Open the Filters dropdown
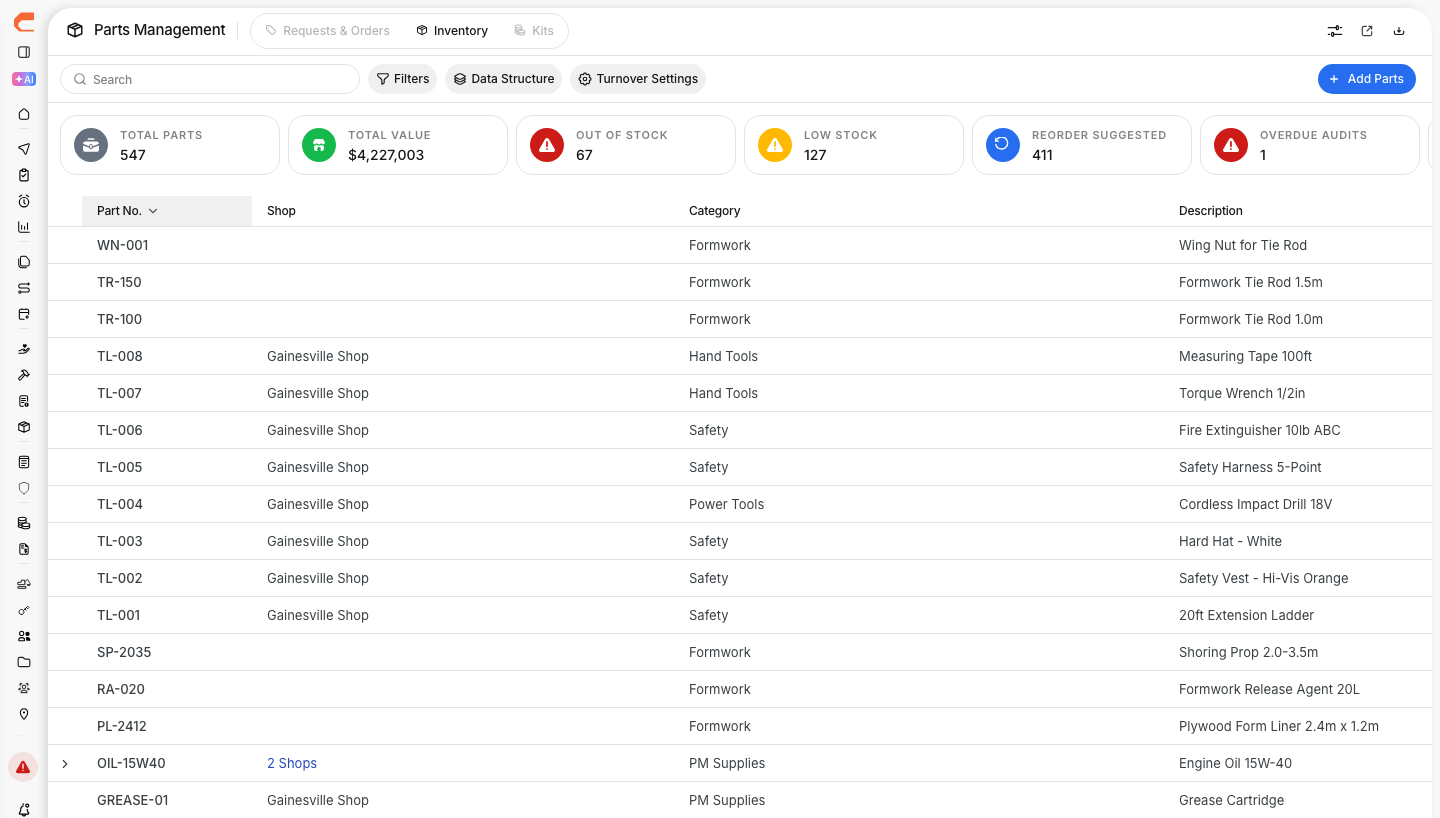1440x818 pixels. 403,79
